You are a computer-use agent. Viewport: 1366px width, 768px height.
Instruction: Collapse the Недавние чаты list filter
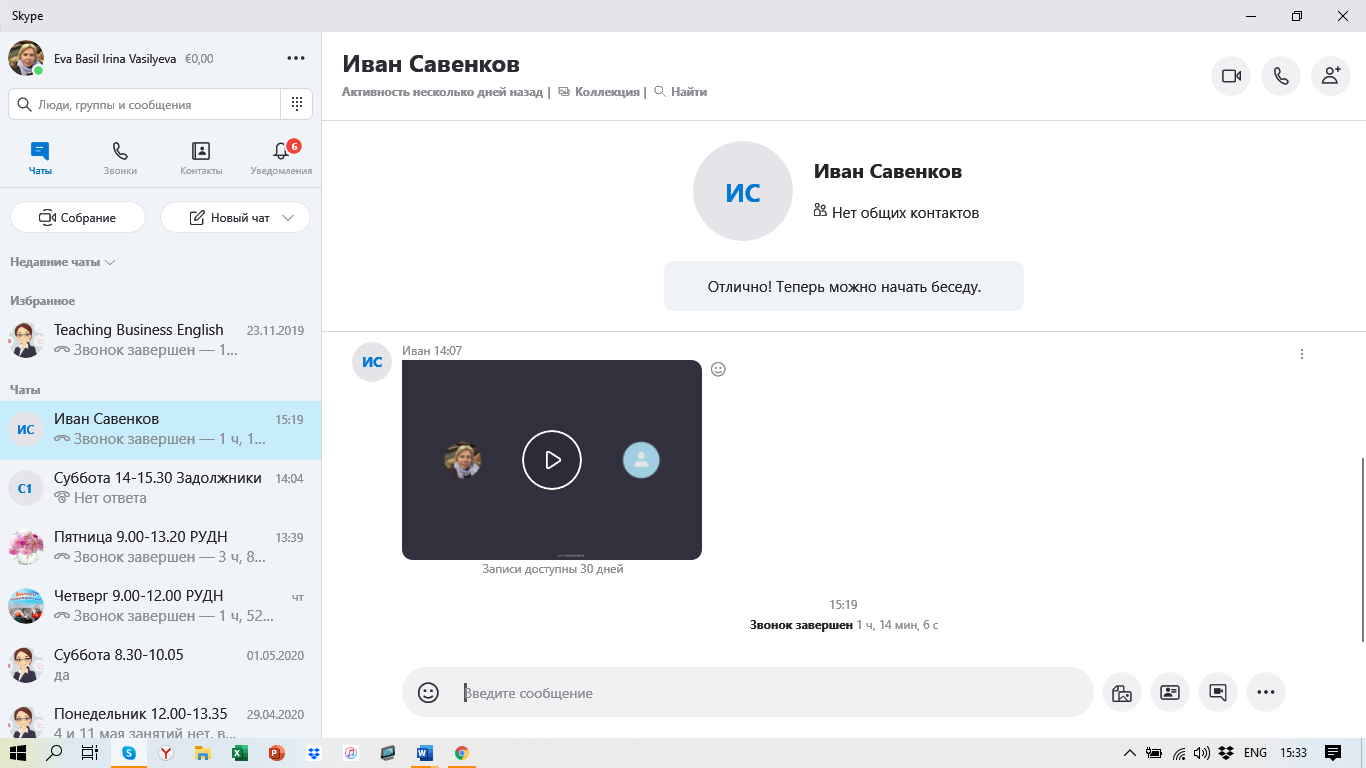[x=63, y=262]
